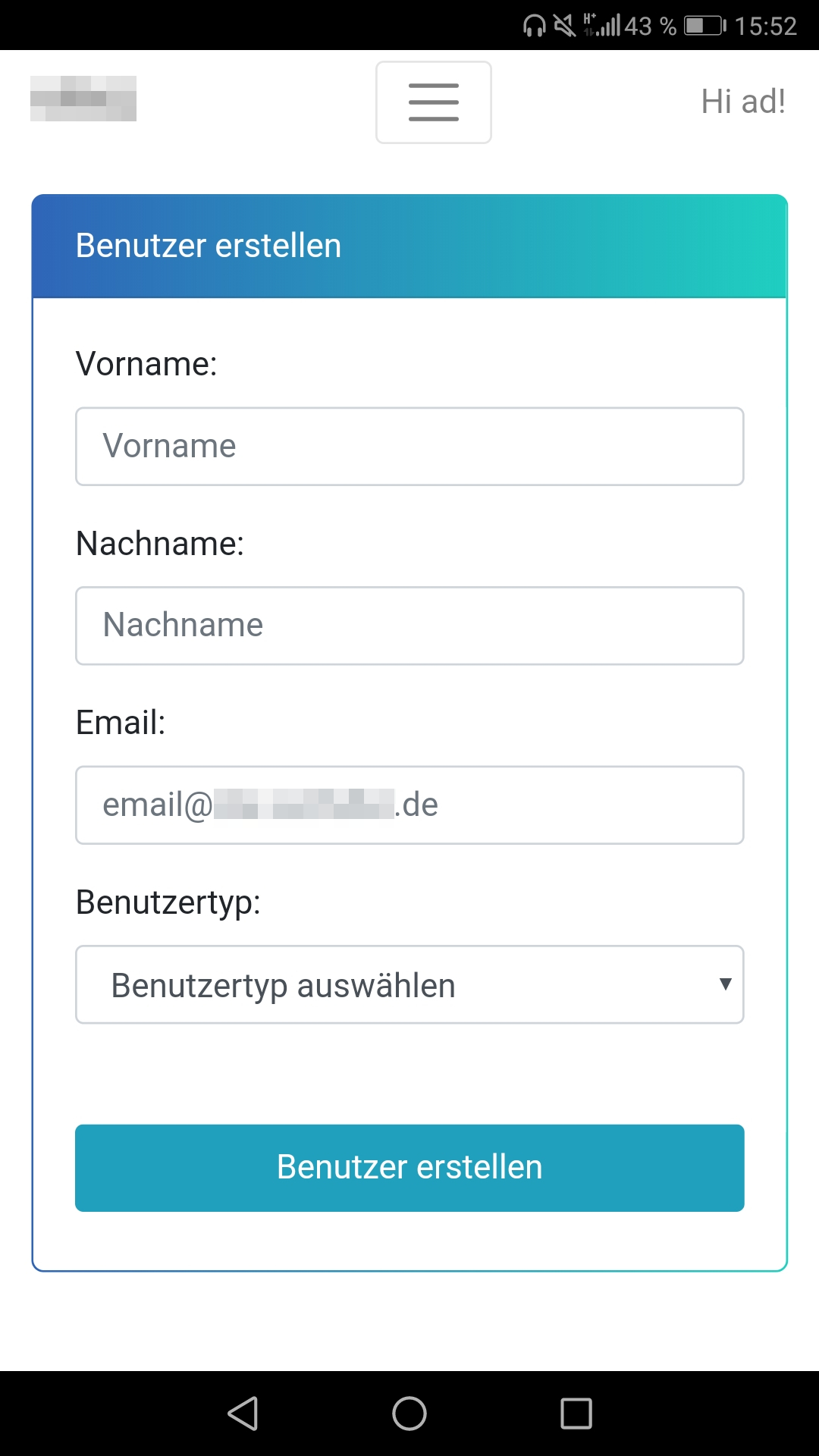Tap the muted sound status icon
The height and width of the screenshot is (1456, 819).
[565, 26]
